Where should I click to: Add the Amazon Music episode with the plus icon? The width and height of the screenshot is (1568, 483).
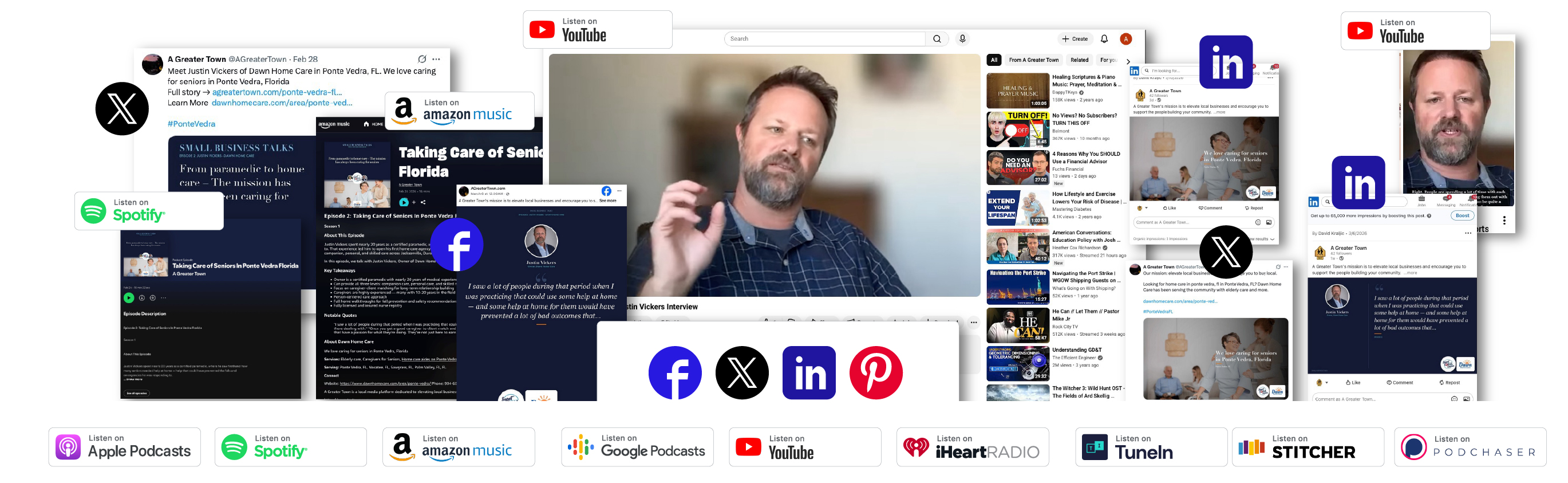(414, 202)
